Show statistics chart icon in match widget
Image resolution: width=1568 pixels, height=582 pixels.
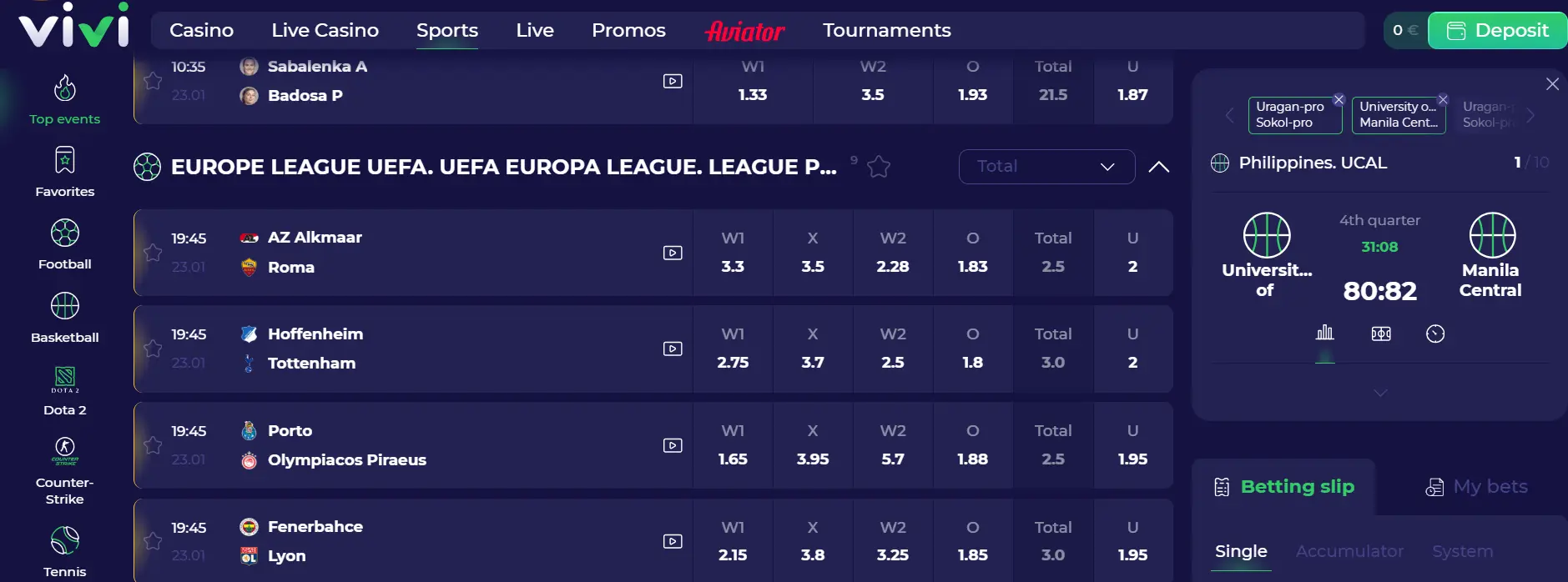[x=1325, y=334]
